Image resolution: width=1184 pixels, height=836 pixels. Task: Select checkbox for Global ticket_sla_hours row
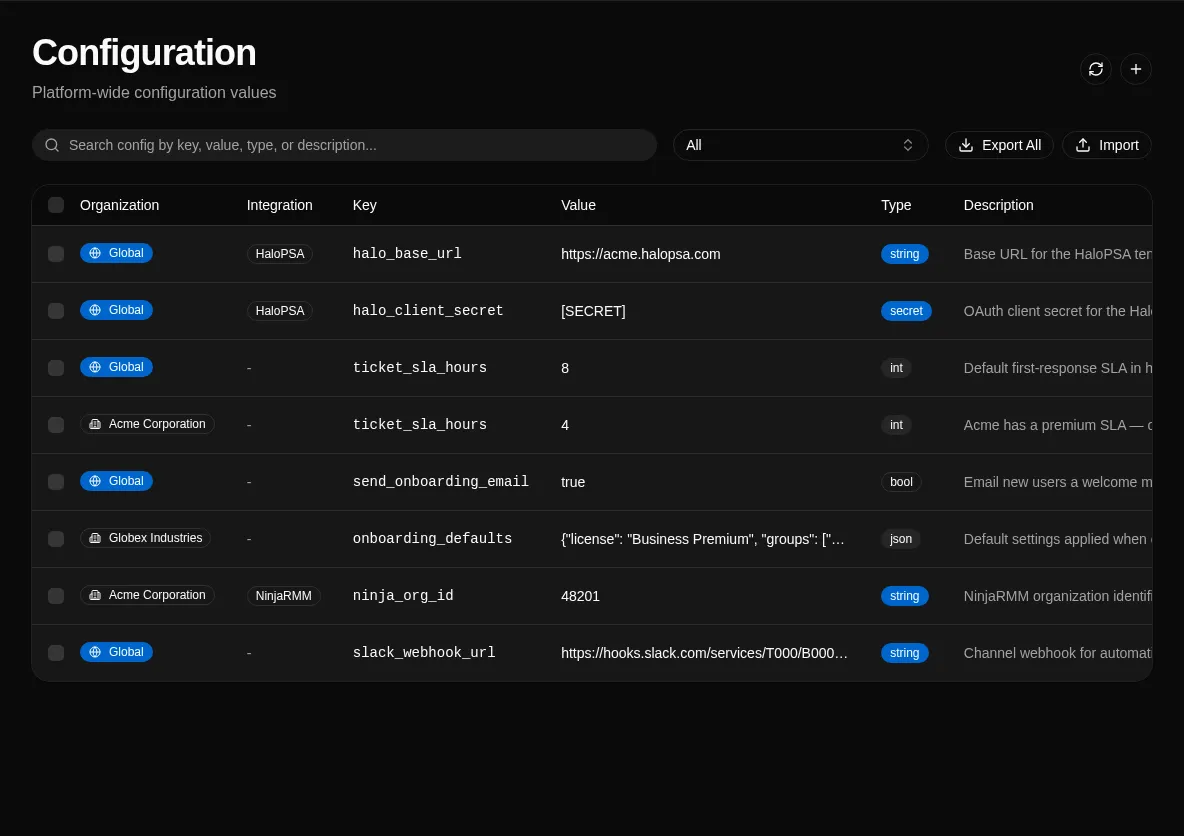(56, 368)
